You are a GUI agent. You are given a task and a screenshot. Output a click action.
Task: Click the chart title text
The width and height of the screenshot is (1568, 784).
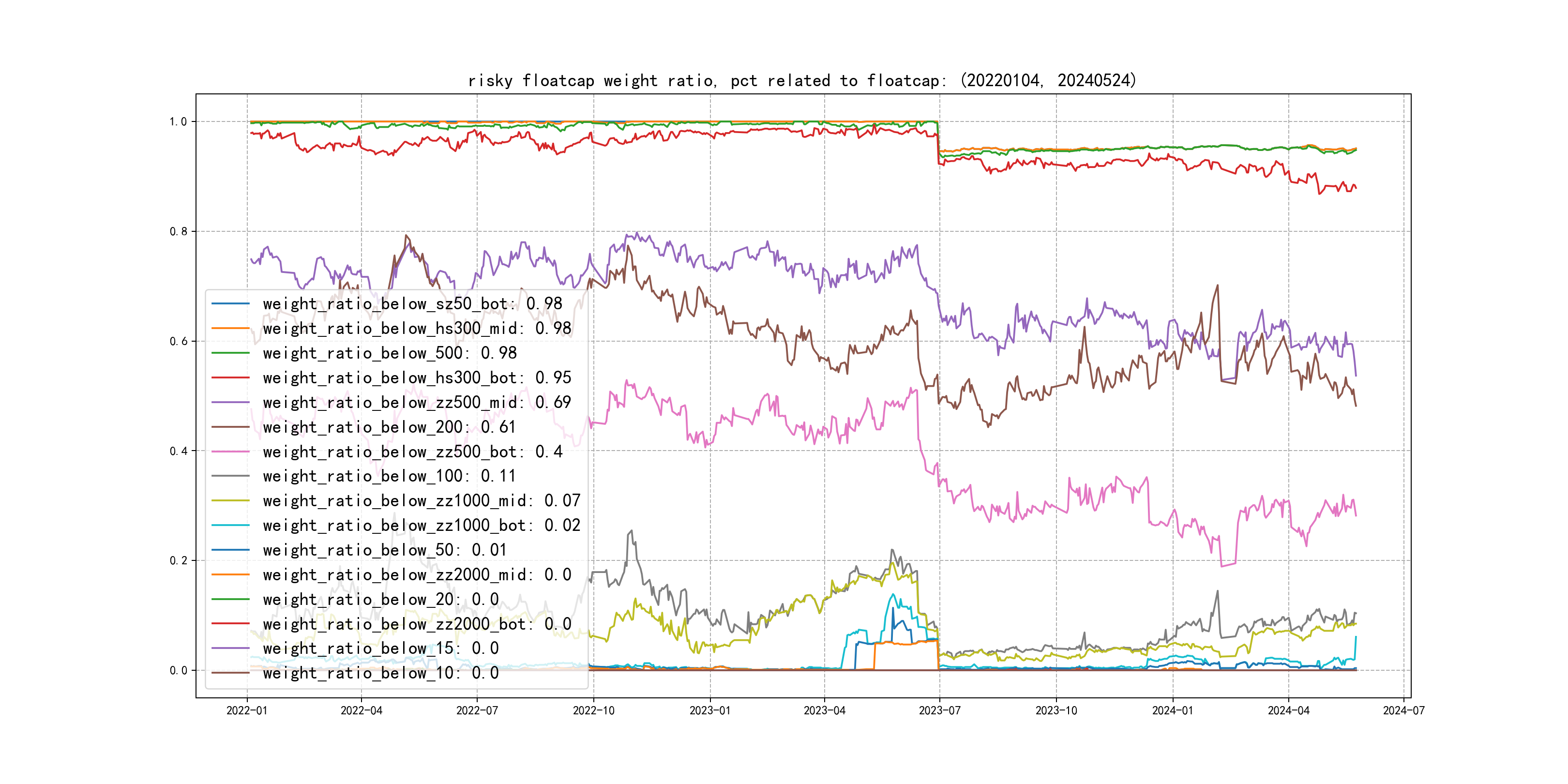[x=801, y=81]
